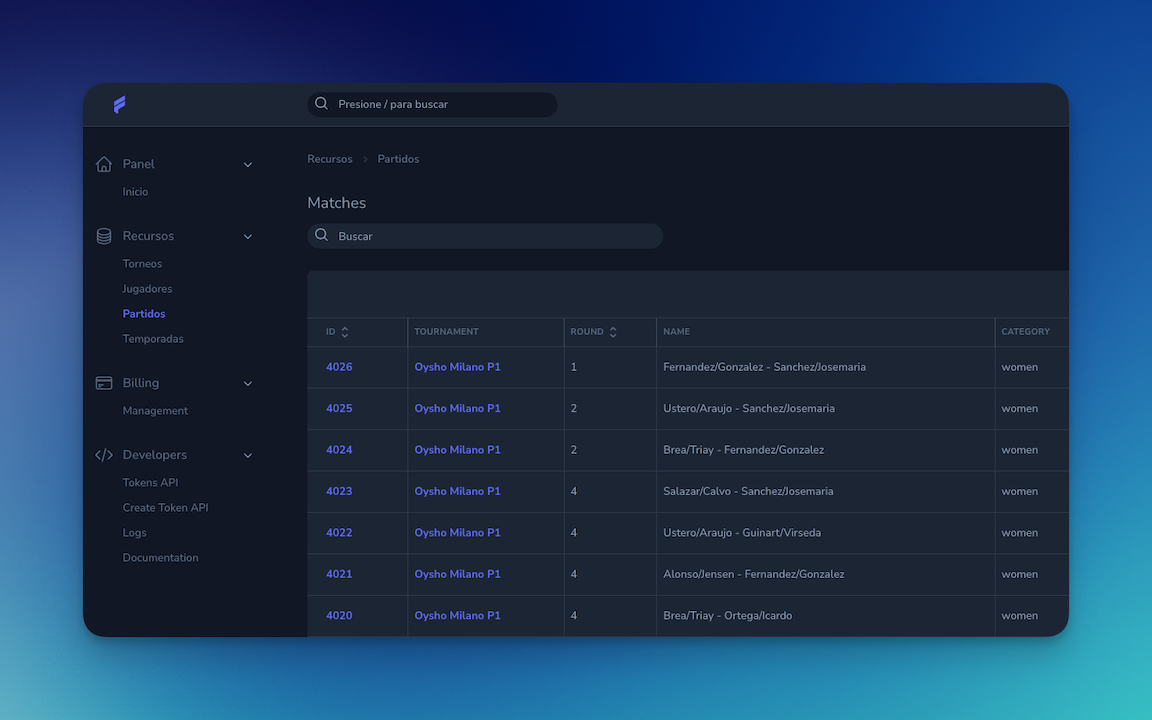This screenshot has height=720, width=1152.
Task: Click the database icon beside Recursos
Action: click(104, 235)
